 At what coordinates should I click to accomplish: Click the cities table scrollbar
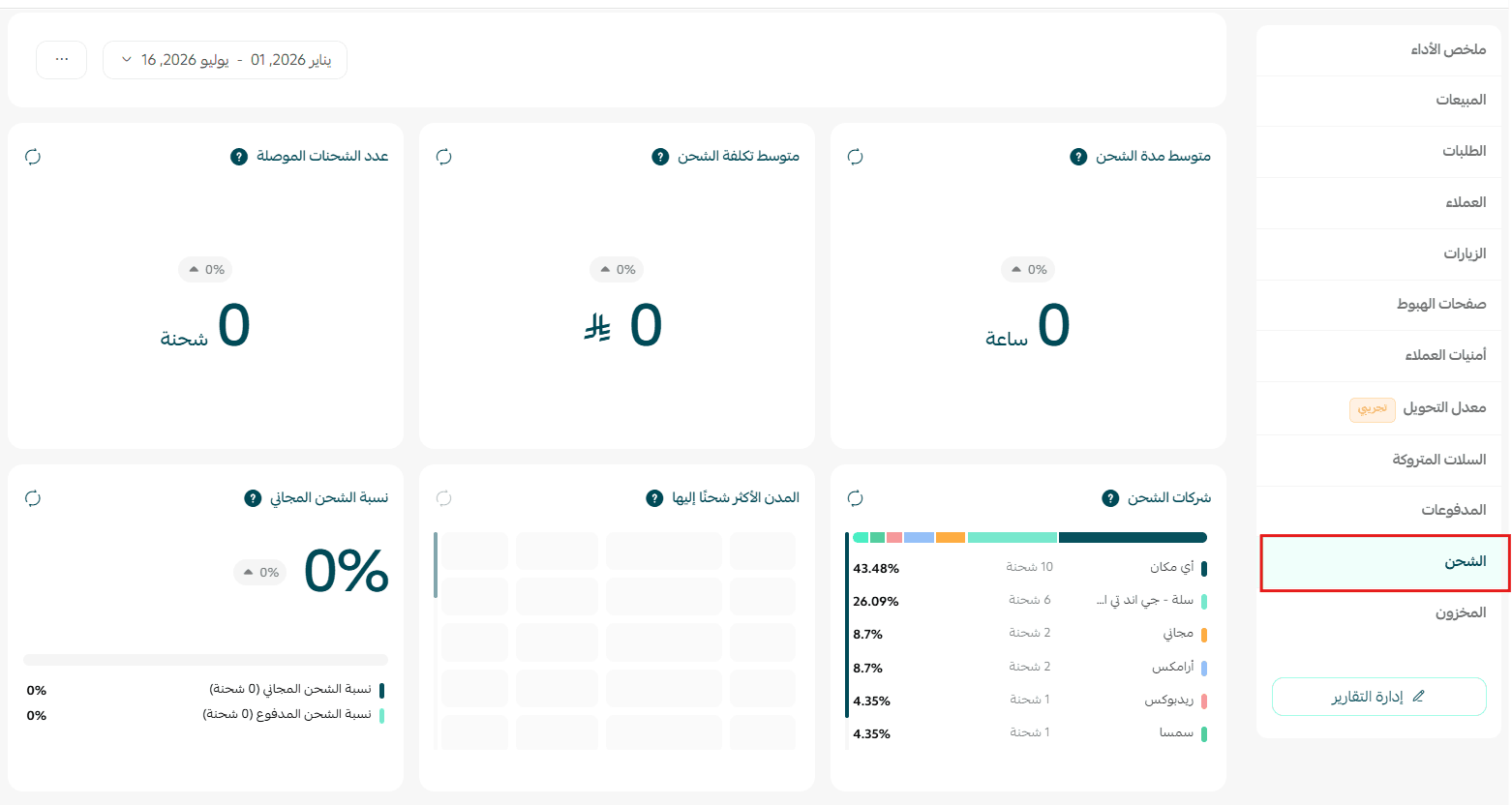click(436, 565)
